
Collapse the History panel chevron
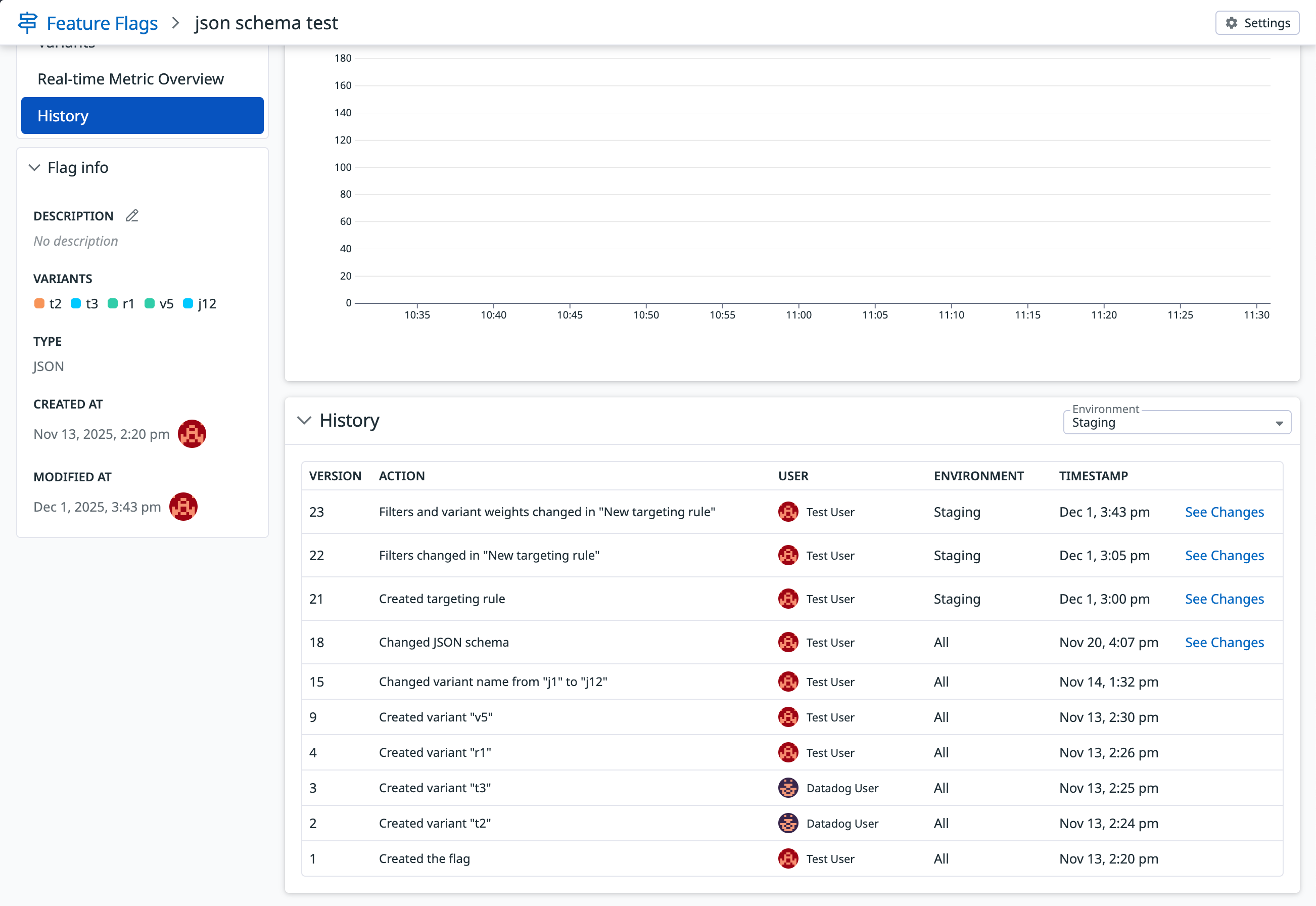[305, 420]
